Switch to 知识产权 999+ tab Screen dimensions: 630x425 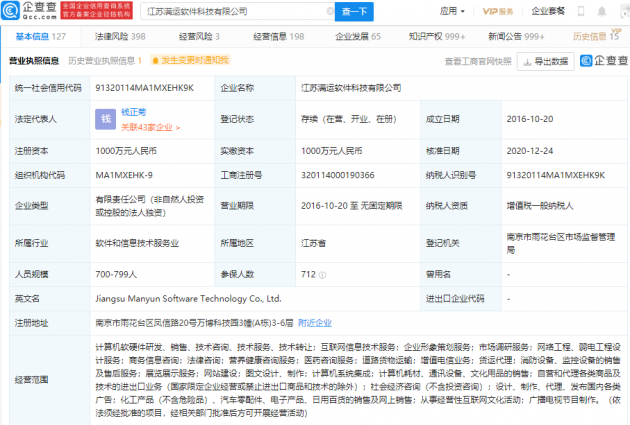pyautogui.click(x=437, y=37)
